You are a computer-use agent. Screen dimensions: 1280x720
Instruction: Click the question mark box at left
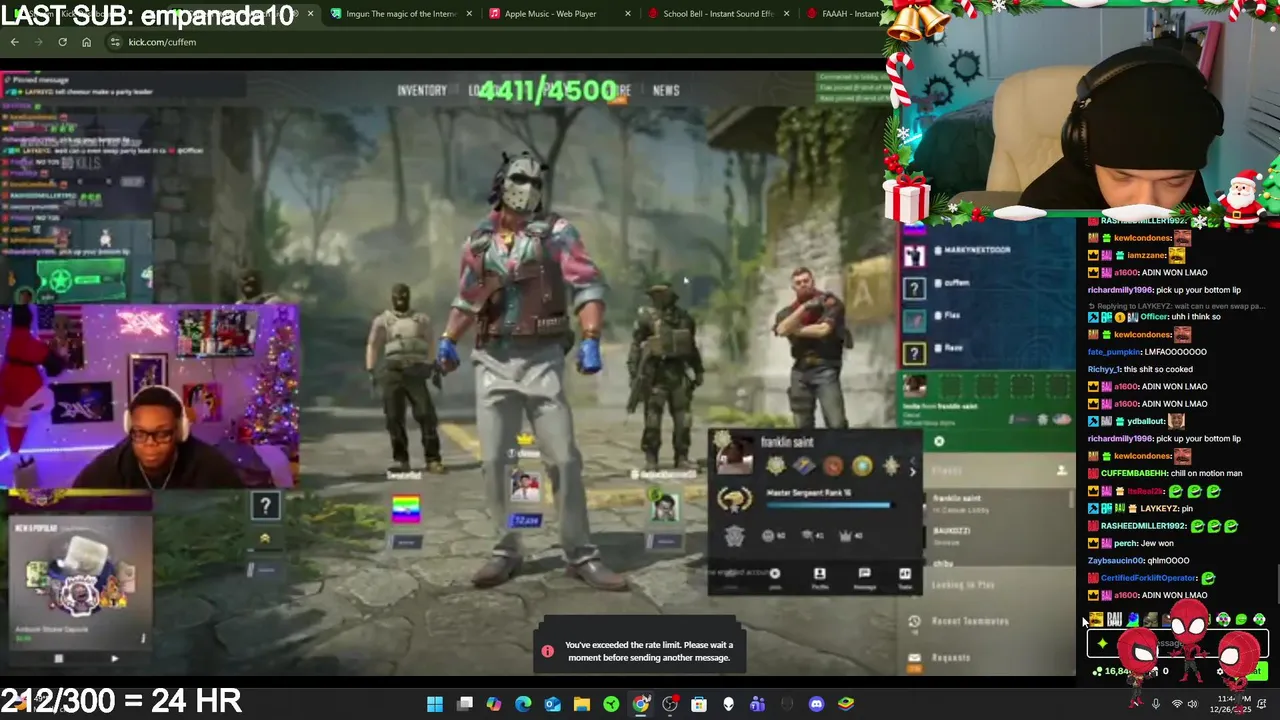tap(265, 506)
